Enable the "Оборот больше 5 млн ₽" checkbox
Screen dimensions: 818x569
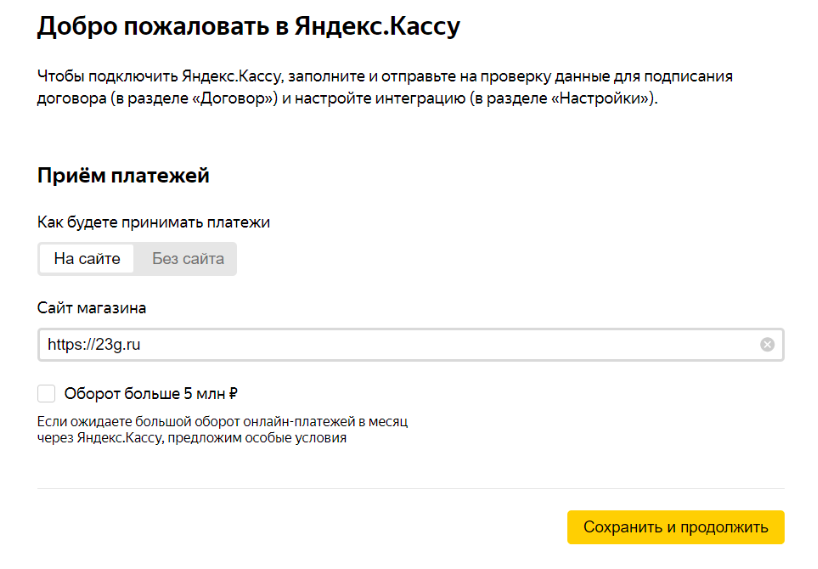coord(46,394)
